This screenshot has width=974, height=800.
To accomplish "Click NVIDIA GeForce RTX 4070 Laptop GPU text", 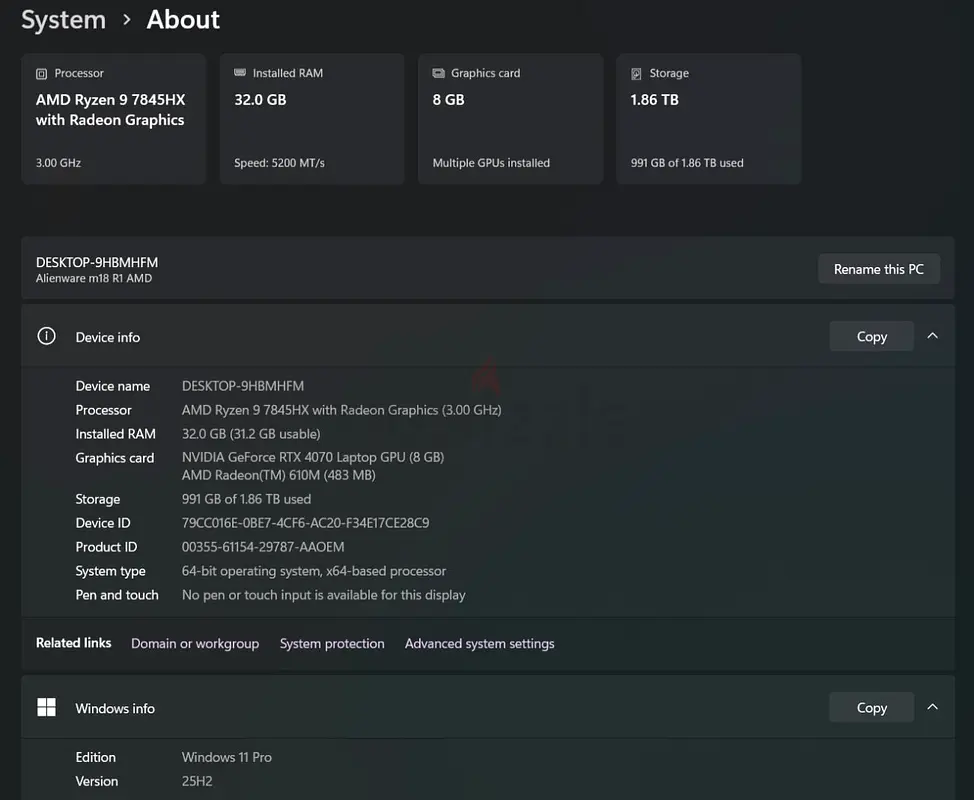I will pyautogui.click(x=312, y=457).
